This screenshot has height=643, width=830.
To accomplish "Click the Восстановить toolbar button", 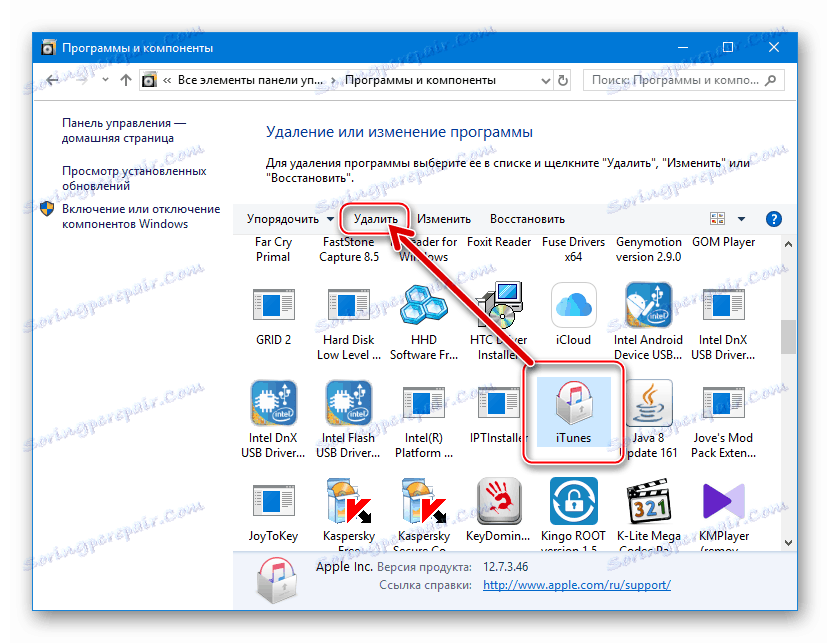I will coord(527,219).
